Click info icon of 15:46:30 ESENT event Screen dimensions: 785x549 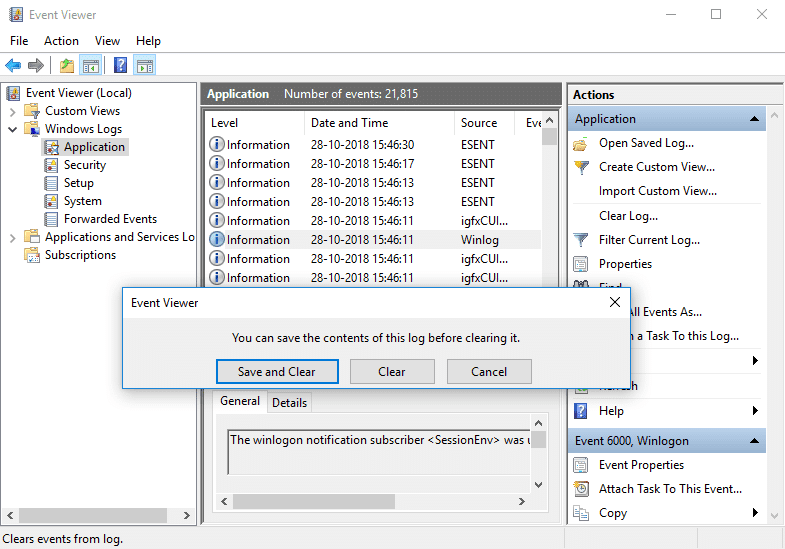(216, 144)
